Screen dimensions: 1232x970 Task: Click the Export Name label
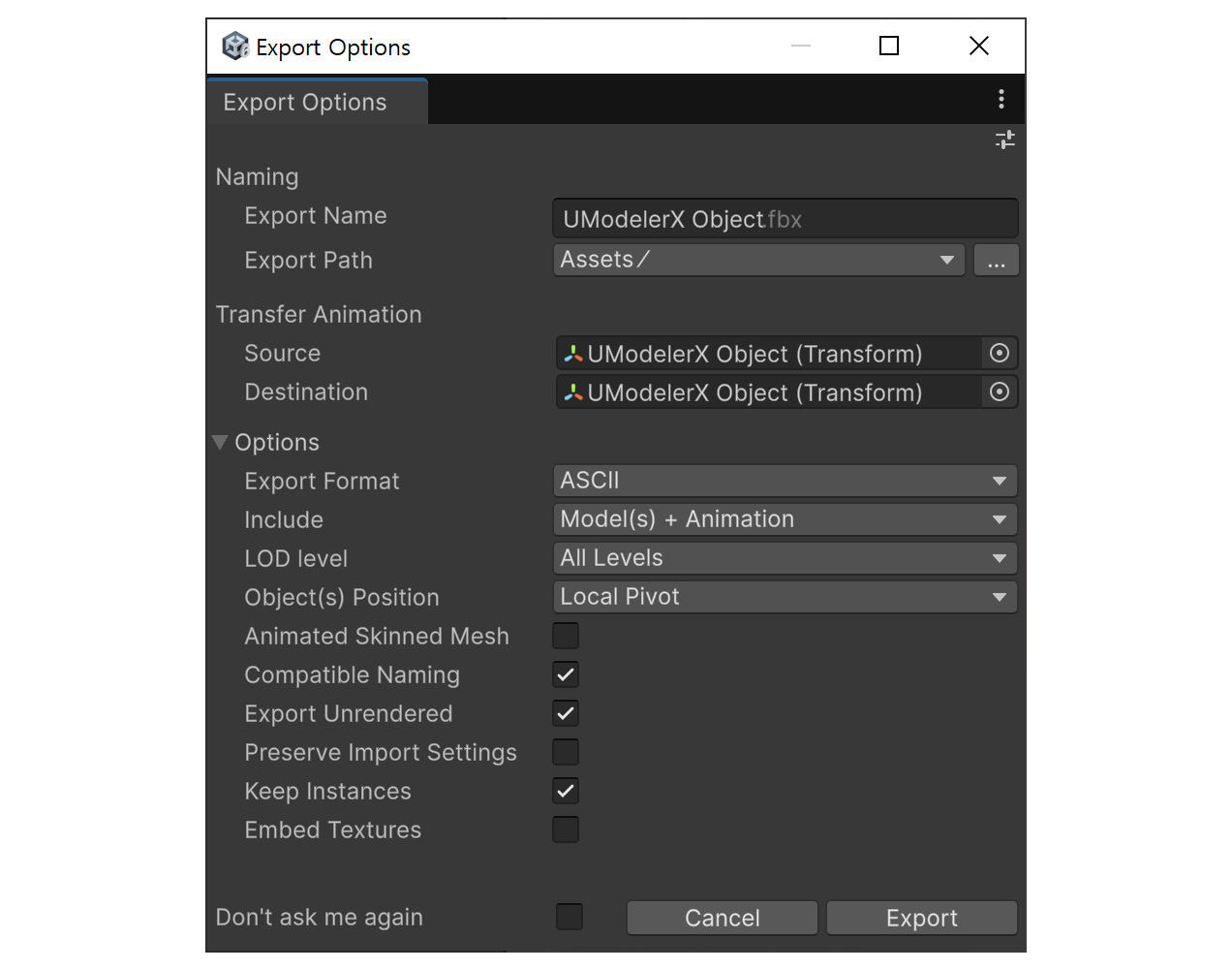pos(316,216)
